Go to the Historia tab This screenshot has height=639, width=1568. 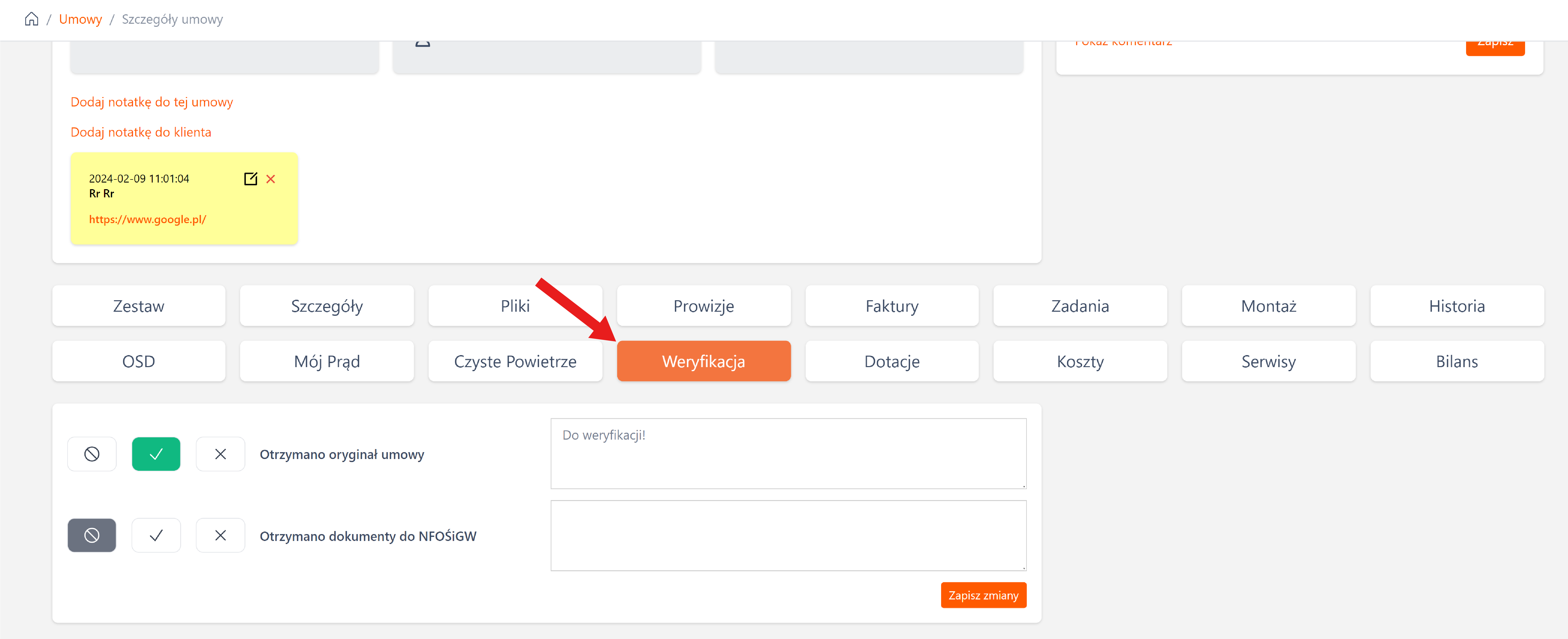pyautogui.click(x=1457, y=306)
